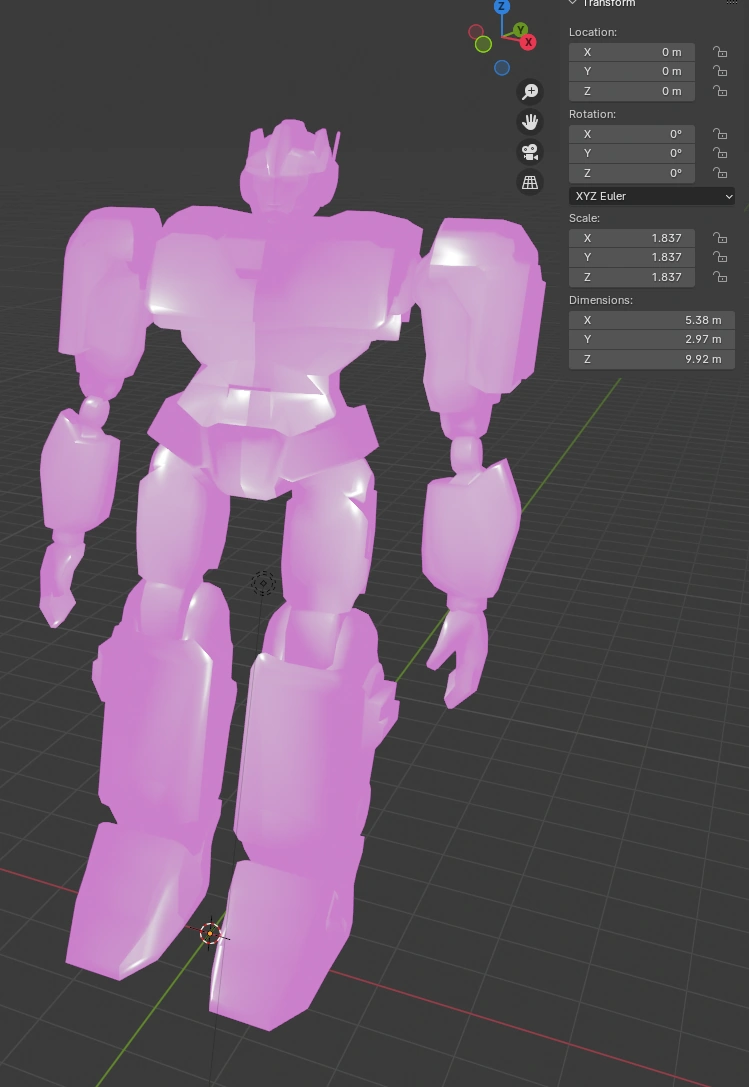Click the negative Z axis gizmo circle
The width and height of the screenshot is (749, 1087).
pos(502,67)
